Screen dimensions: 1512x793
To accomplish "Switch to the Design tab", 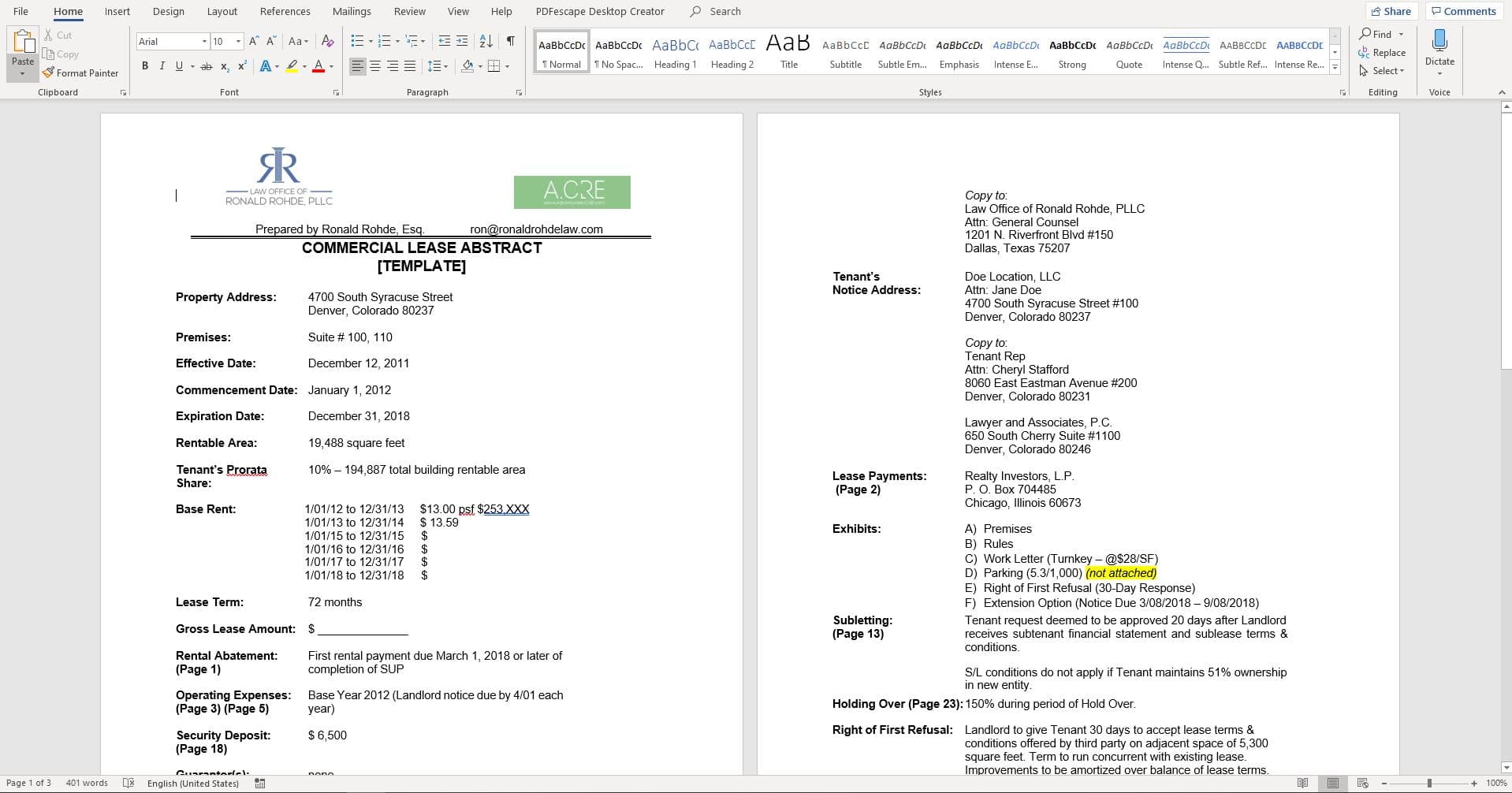I will pyautogui.click(x=169, y=11).
